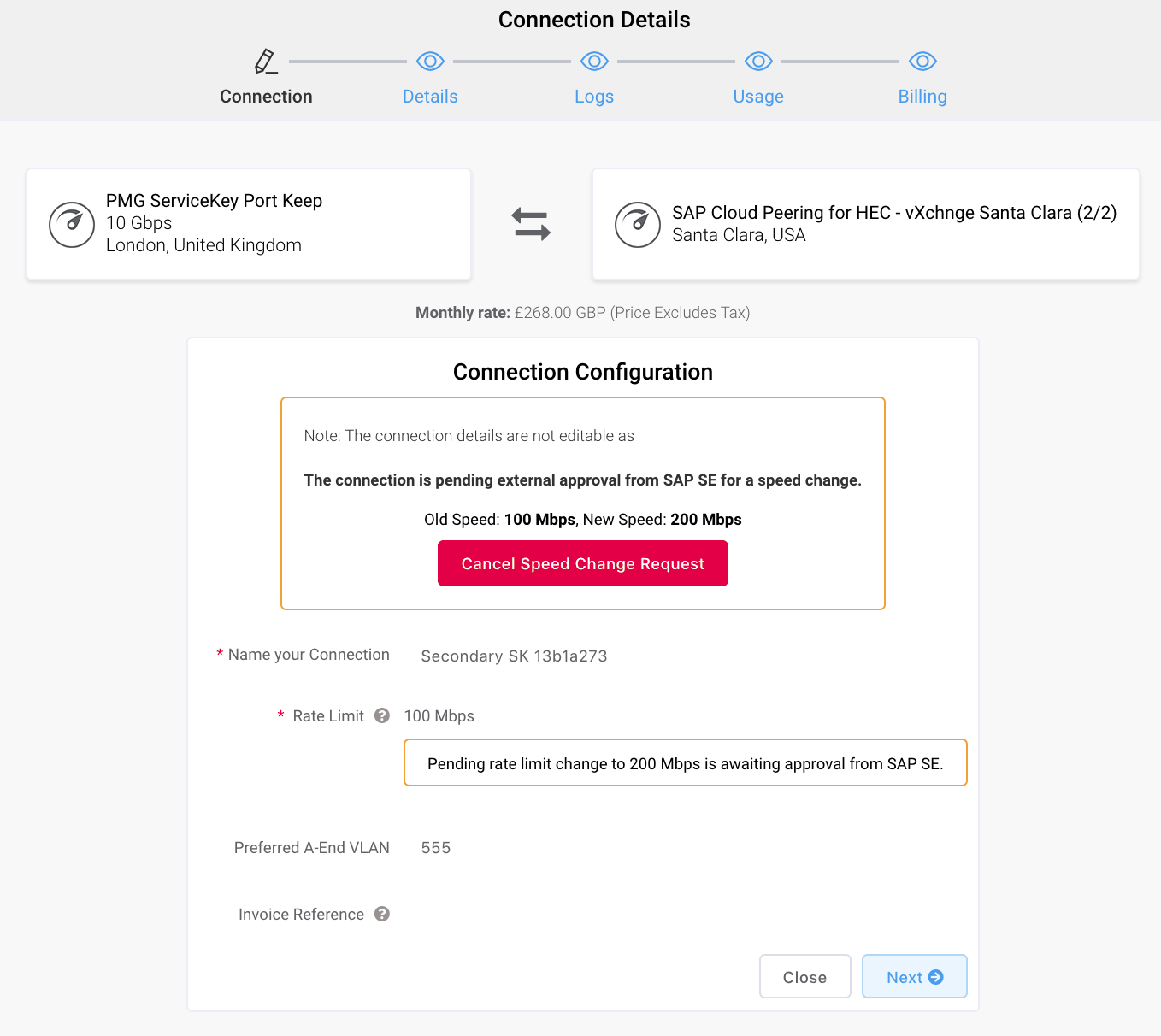The image size is (1161, 1036).
Task: Click the Close button
Action: click(804, 976)
